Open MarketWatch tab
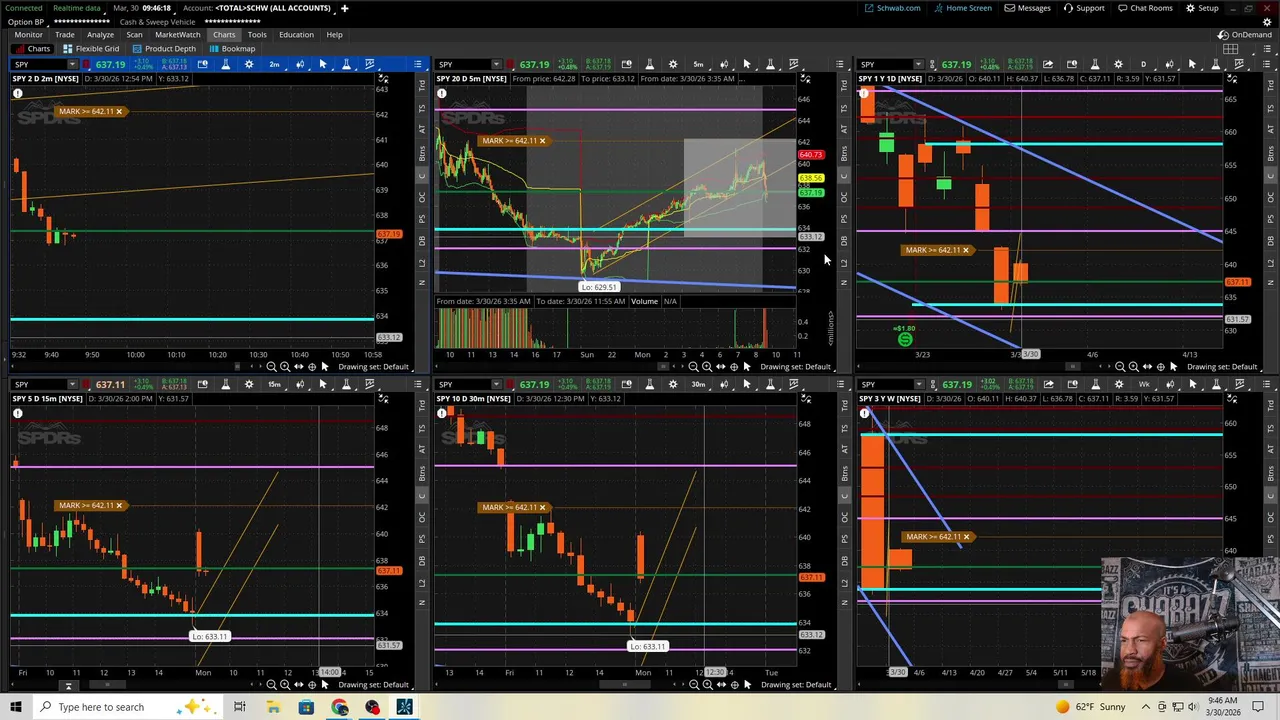Viewport: 1280px width, 720px height. [x=177, y=34]
